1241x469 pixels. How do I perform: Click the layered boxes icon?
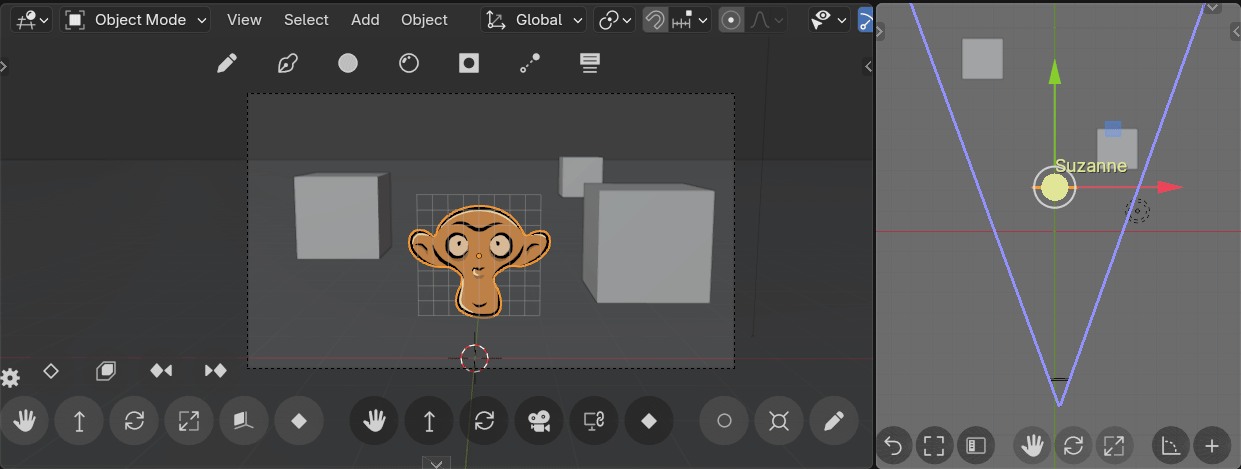pyautogui.click(x=106, y=371)
